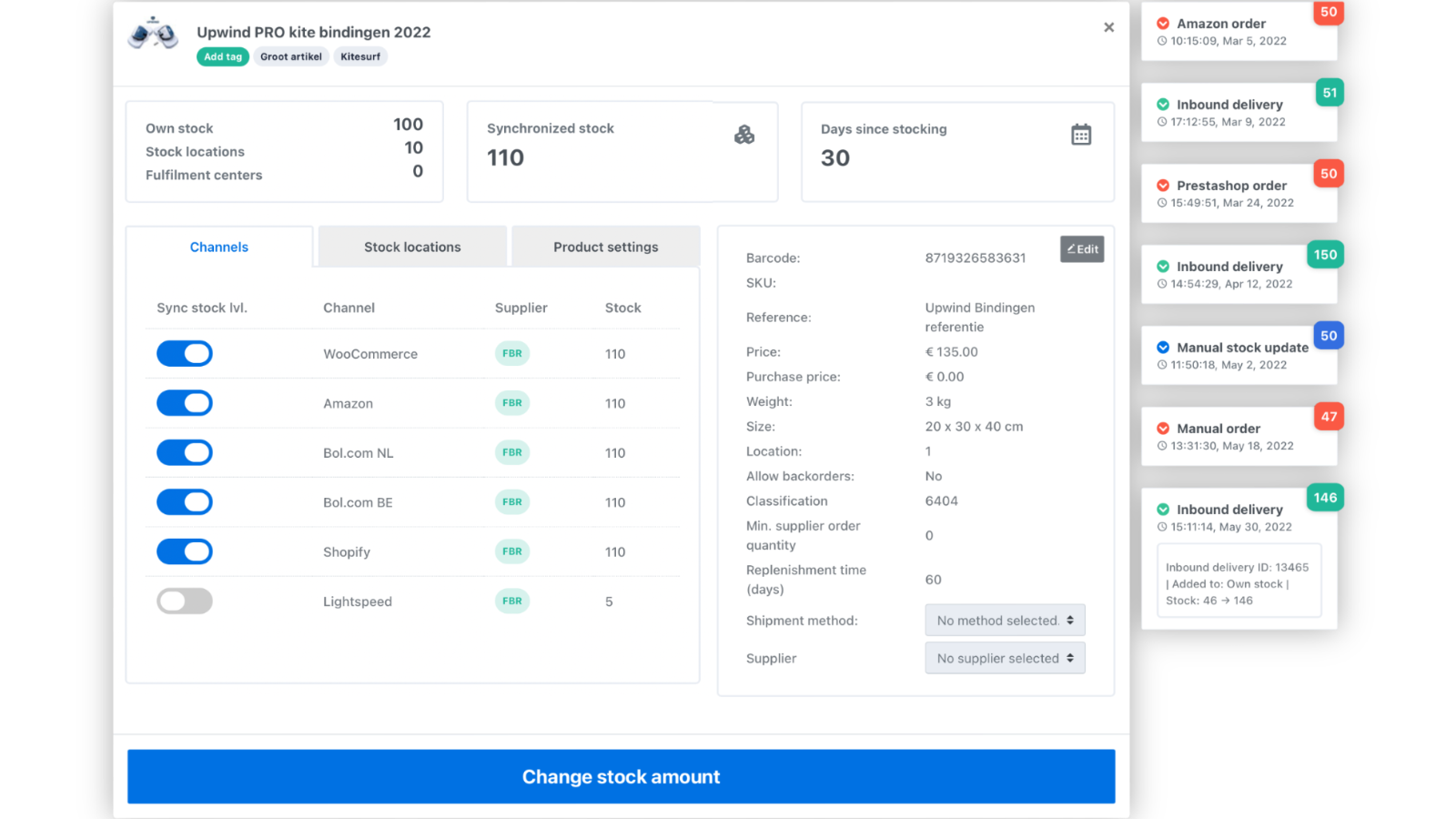The height and width of the screenshot is (819, 1456).
Task: Open the Product settings tab
Action: 605,248
